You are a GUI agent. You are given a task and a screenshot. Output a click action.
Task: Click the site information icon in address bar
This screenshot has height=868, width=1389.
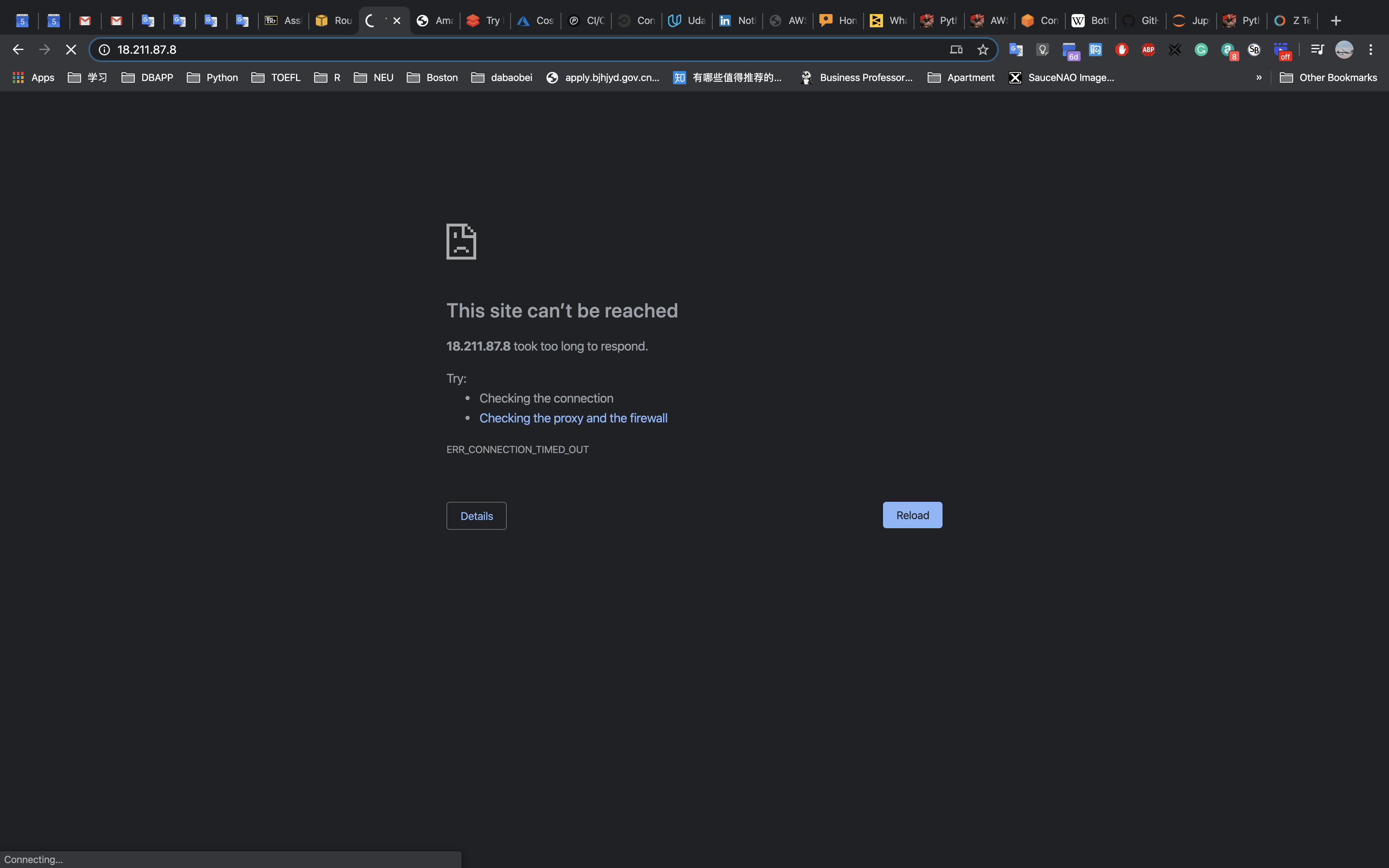[x=105, y=50]
